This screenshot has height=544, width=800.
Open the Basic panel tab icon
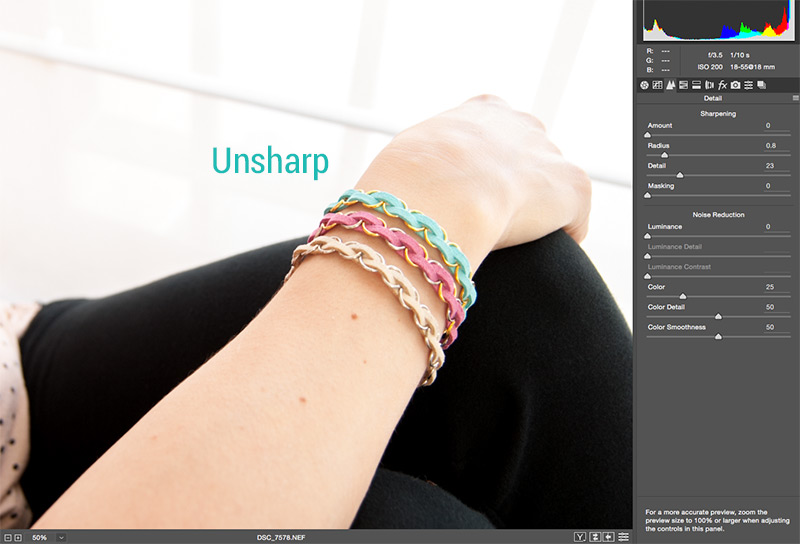644,85
